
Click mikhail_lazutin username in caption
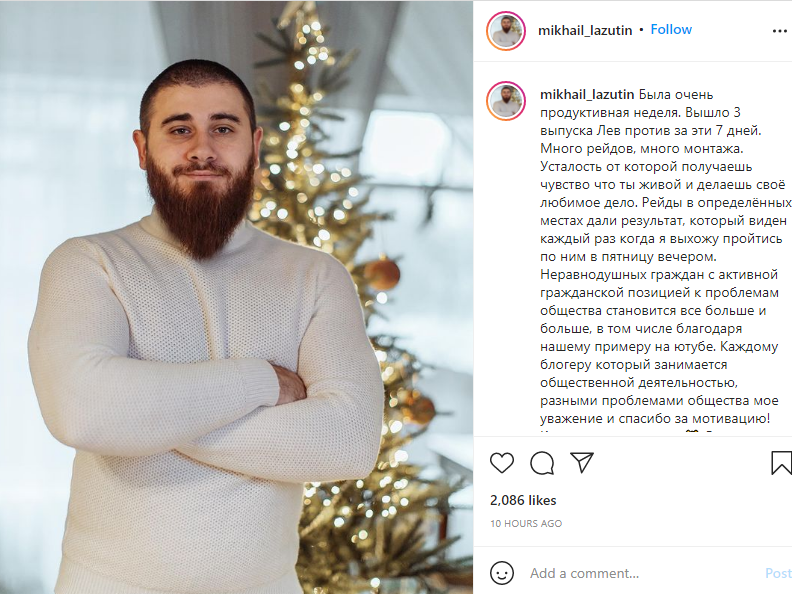587,94
